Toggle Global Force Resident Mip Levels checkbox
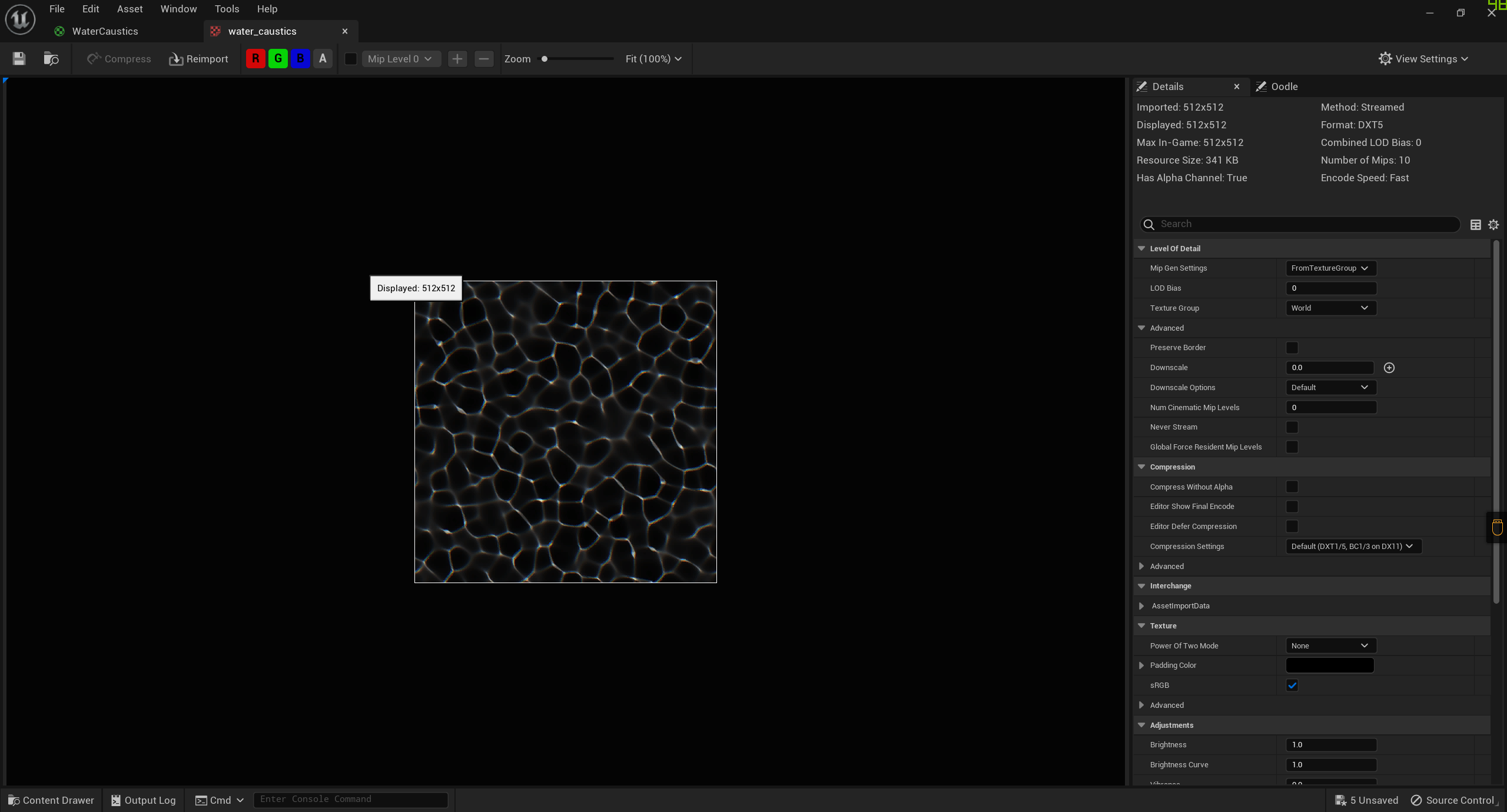The image size is (1507, 812). coord(1292,447)
